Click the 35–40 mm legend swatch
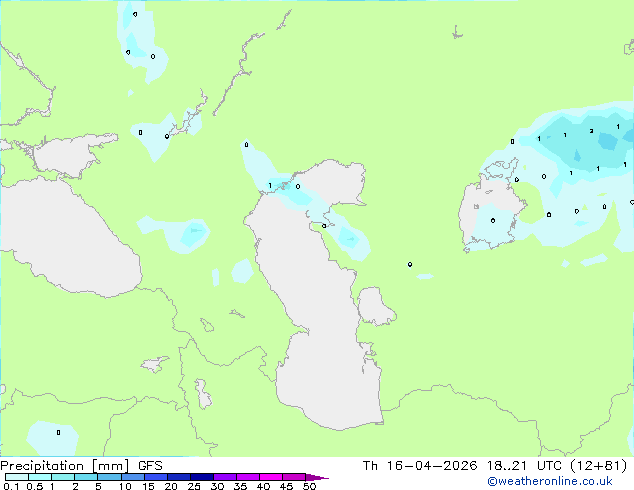 click(248, 477)
